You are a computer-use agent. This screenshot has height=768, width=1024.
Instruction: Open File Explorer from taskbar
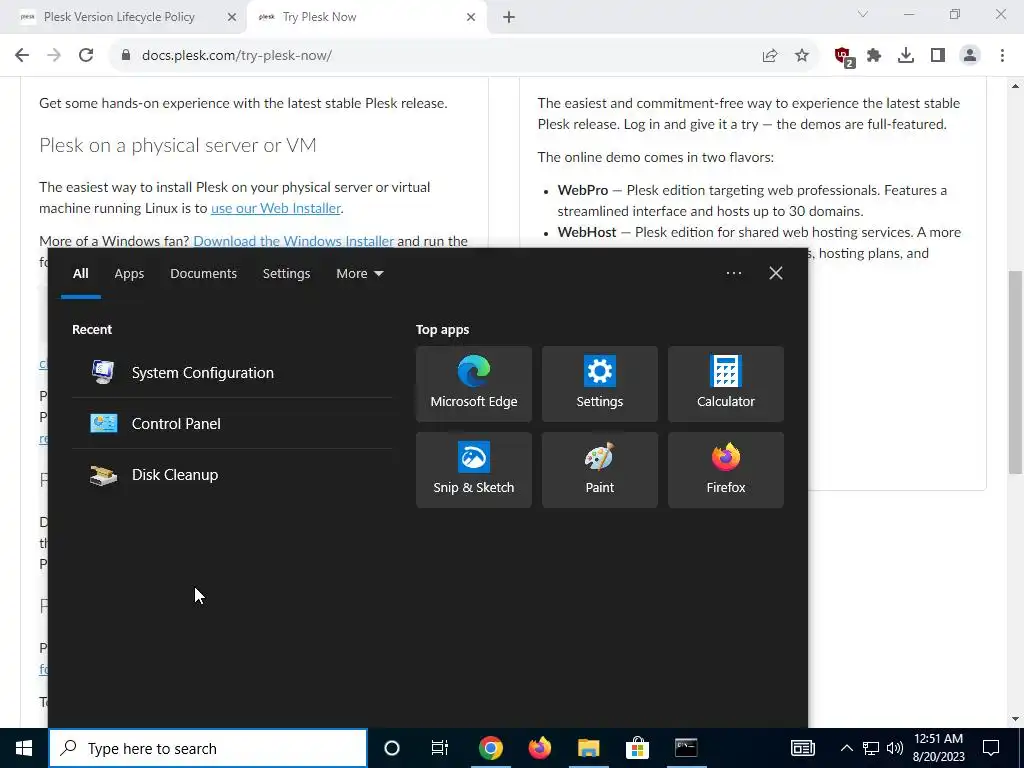588,748
